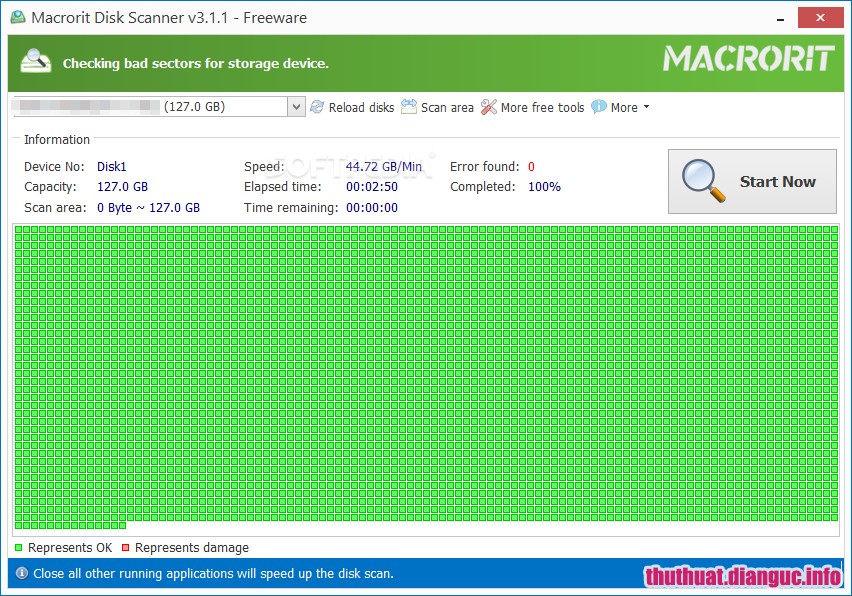The width and height of the screenshot is (852, 596).
Task: Minimize the Macrorit Disk Scanner window
Action: pos(781,19)
